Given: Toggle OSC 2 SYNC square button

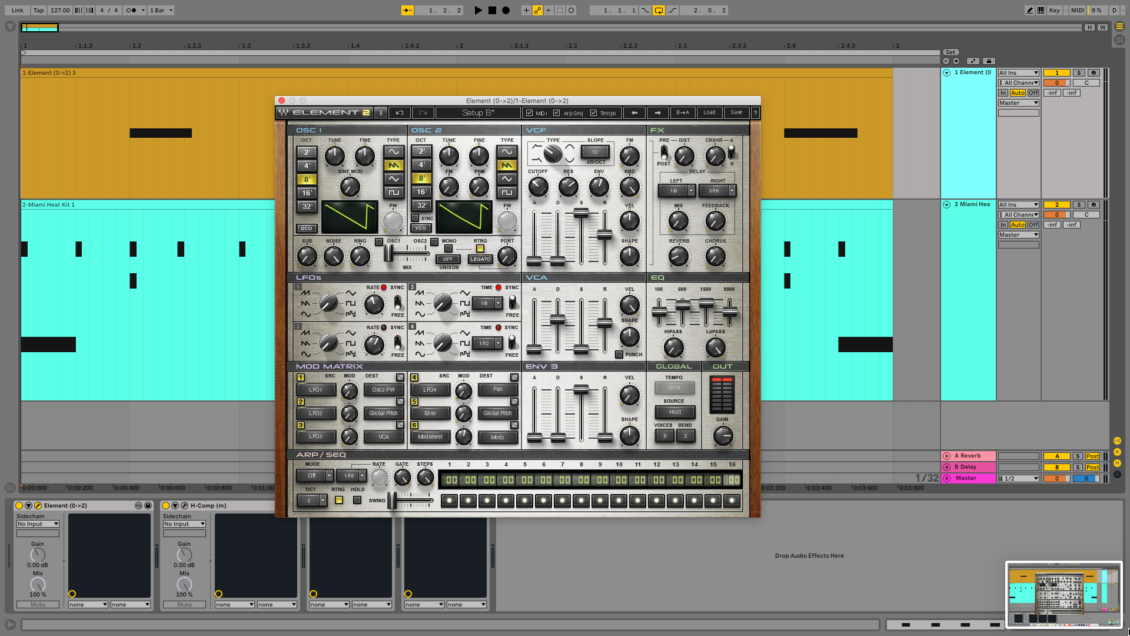Looking at the screenshot, I should [x=415, y=218].
